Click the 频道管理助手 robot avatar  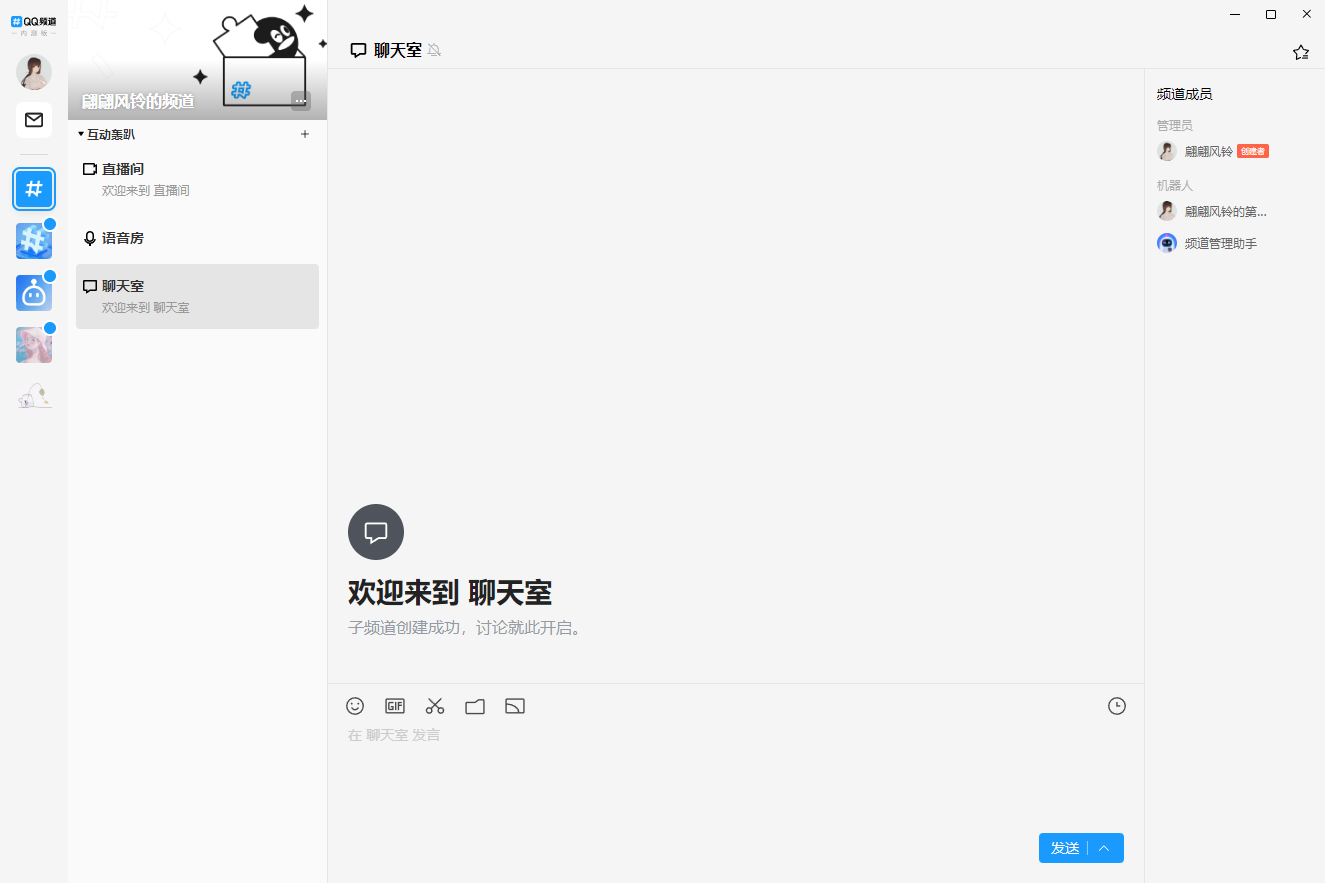tap(1167, 243)
